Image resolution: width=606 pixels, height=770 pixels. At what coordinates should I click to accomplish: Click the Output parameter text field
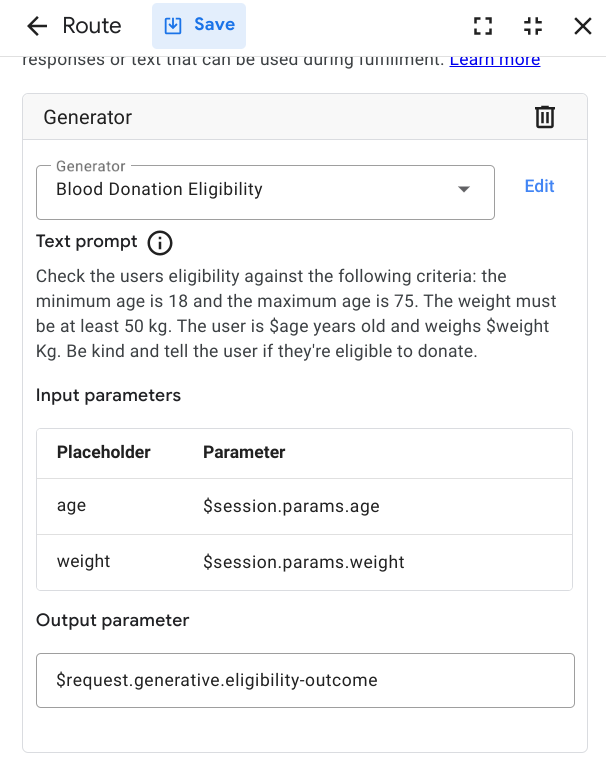[x=305, y=681]
